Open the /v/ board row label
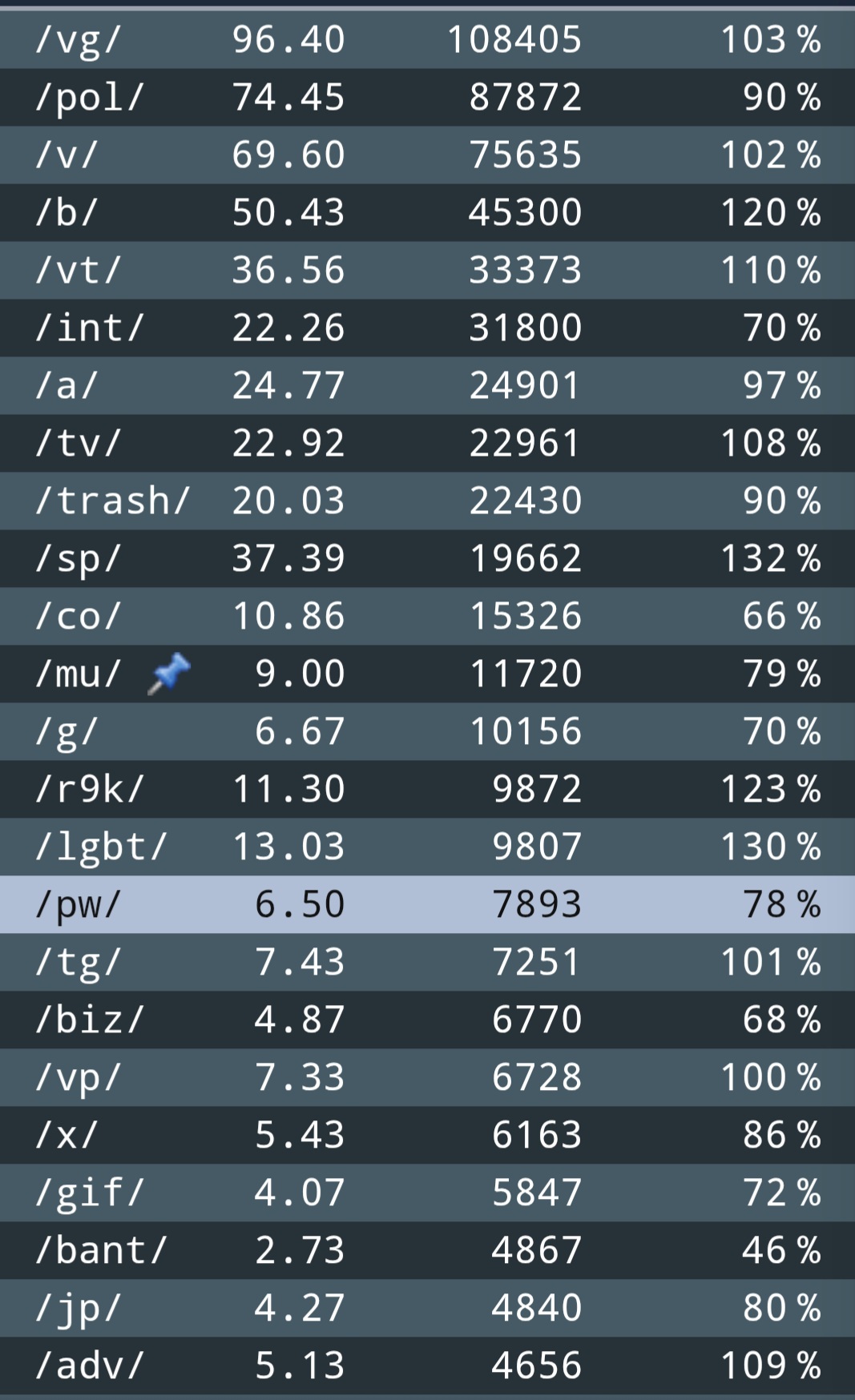 (66, 155)
